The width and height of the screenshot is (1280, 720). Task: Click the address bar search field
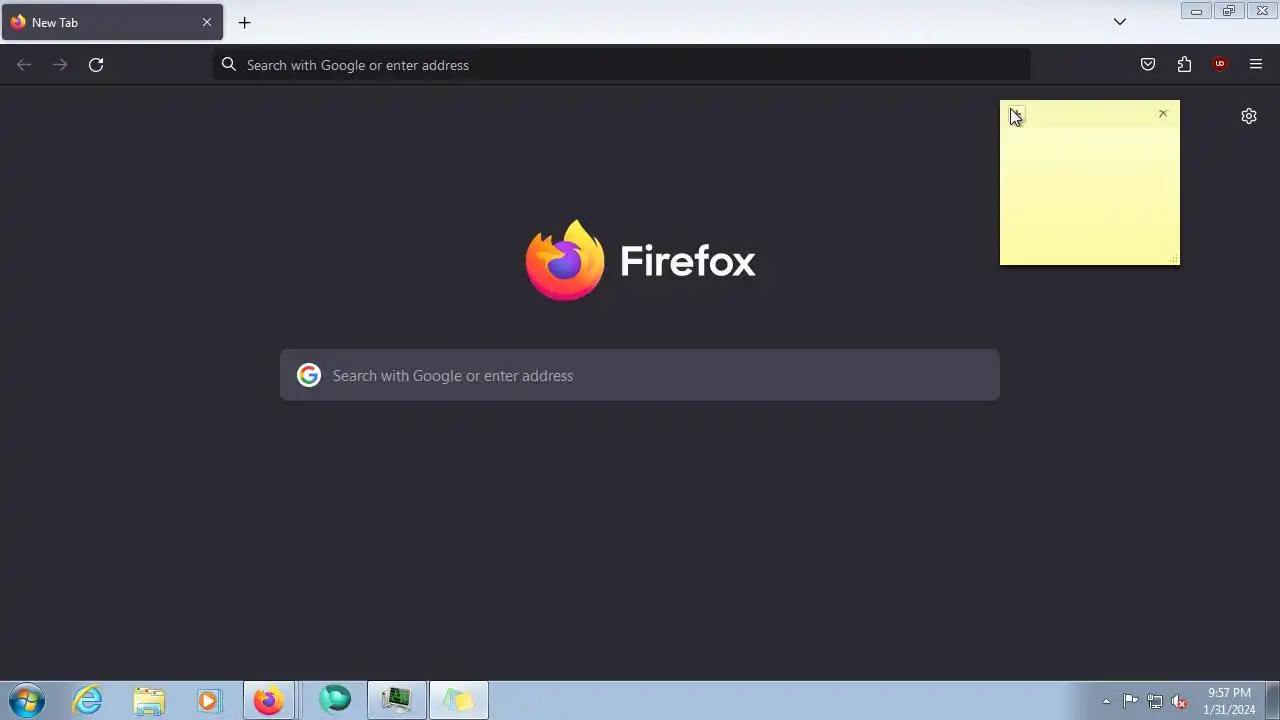point(621,65)
